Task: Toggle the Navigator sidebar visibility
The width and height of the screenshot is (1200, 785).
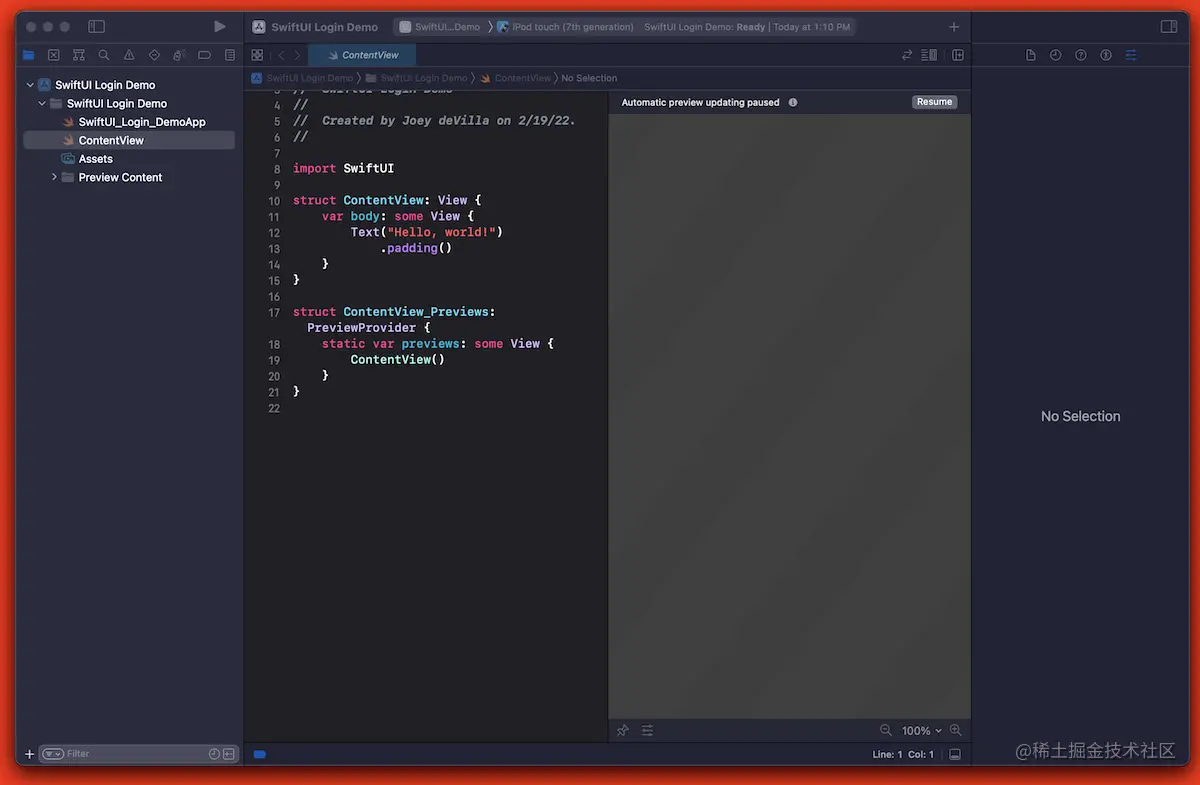Action: click(96, 27)
